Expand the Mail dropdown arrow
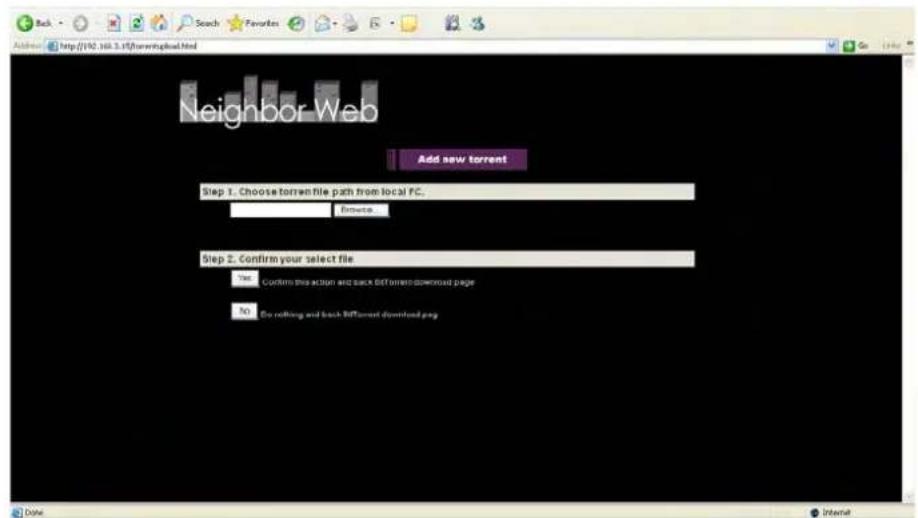 coord(335,24)
